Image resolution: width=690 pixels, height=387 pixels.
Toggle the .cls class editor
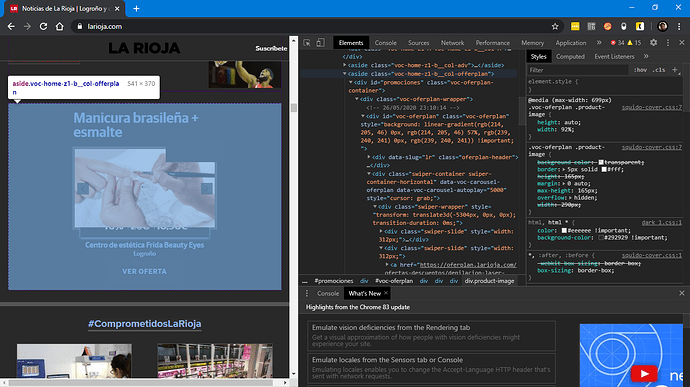tap(659, 70)
